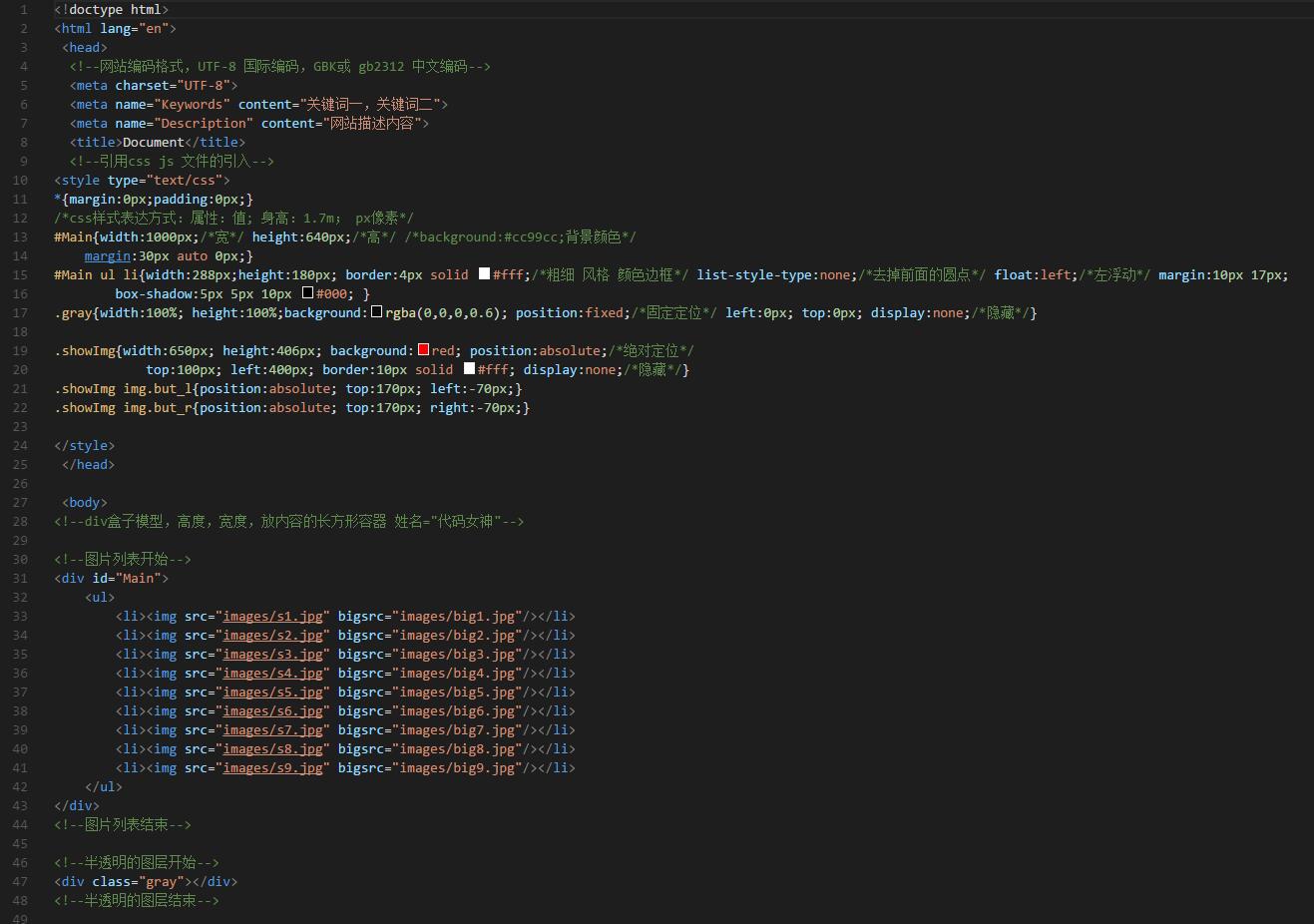This screenshot has width=1314, height=924.
Task: Select line number 19 in the gutter
Action: (20, 351)
